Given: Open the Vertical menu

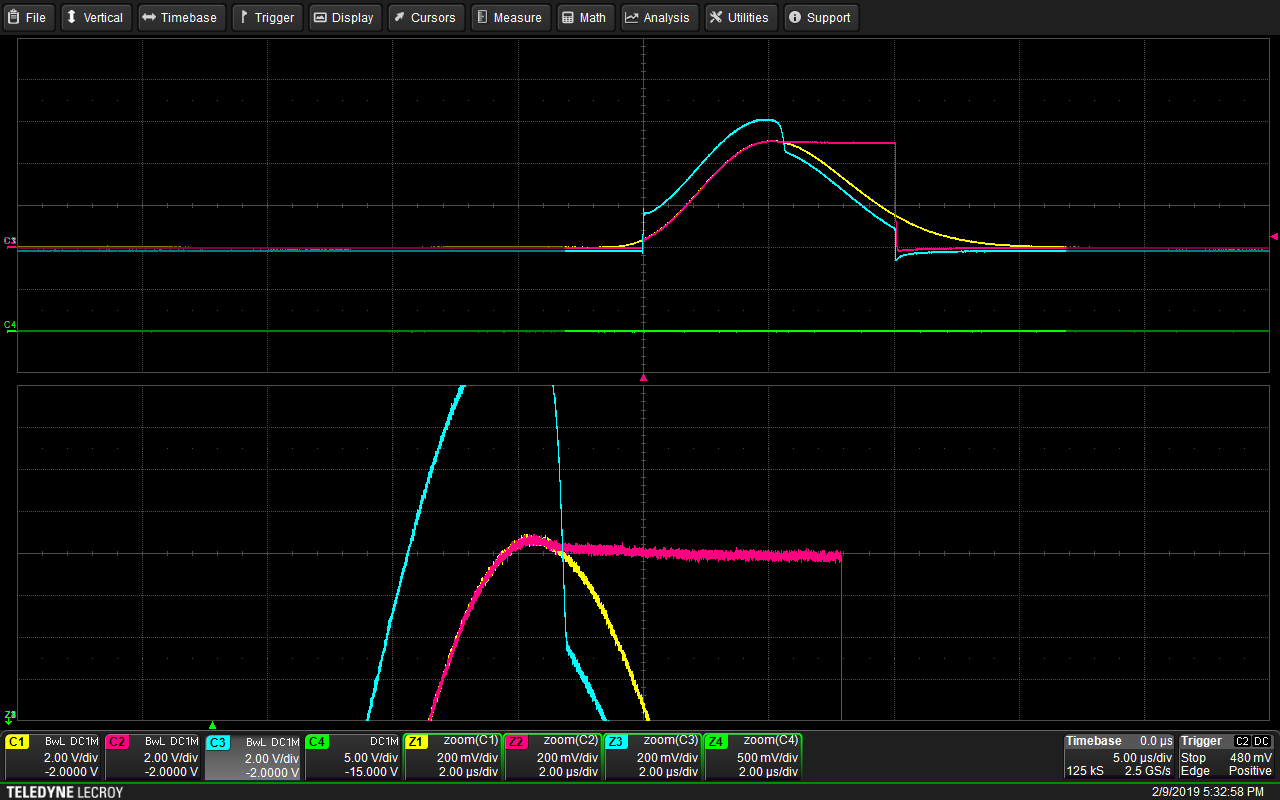Looking at the screenshot, I should (x=96, y=17).
